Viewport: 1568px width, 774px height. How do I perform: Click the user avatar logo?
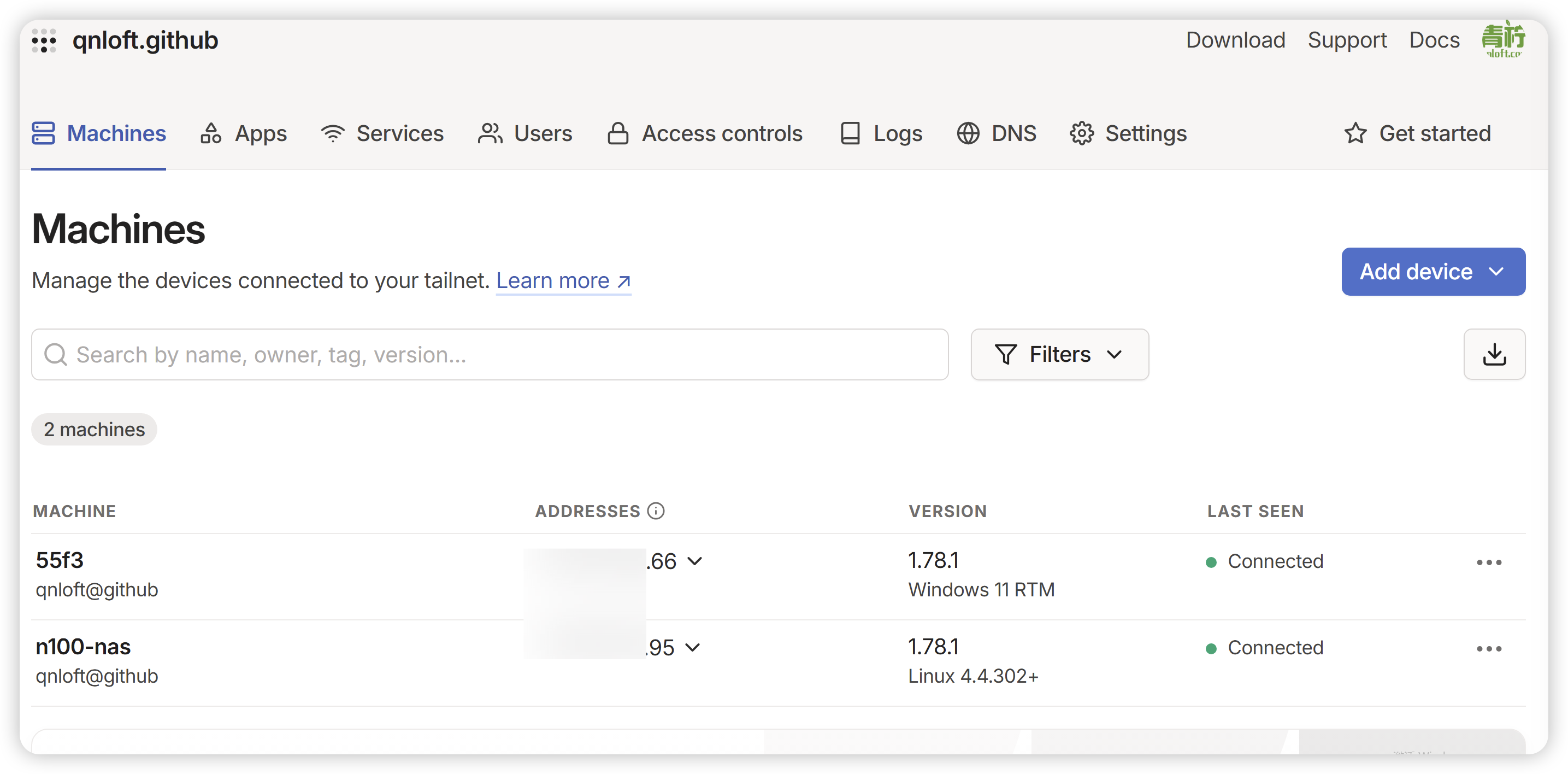1504,39
